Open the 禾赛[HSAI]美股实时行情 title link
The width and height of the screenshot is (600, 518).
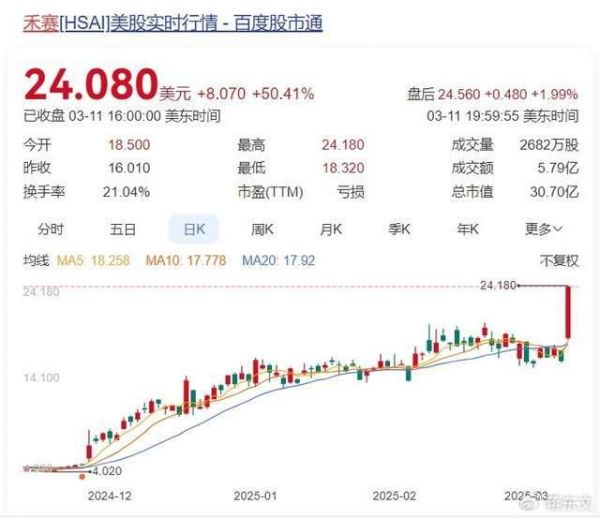[x=172, y=23]
